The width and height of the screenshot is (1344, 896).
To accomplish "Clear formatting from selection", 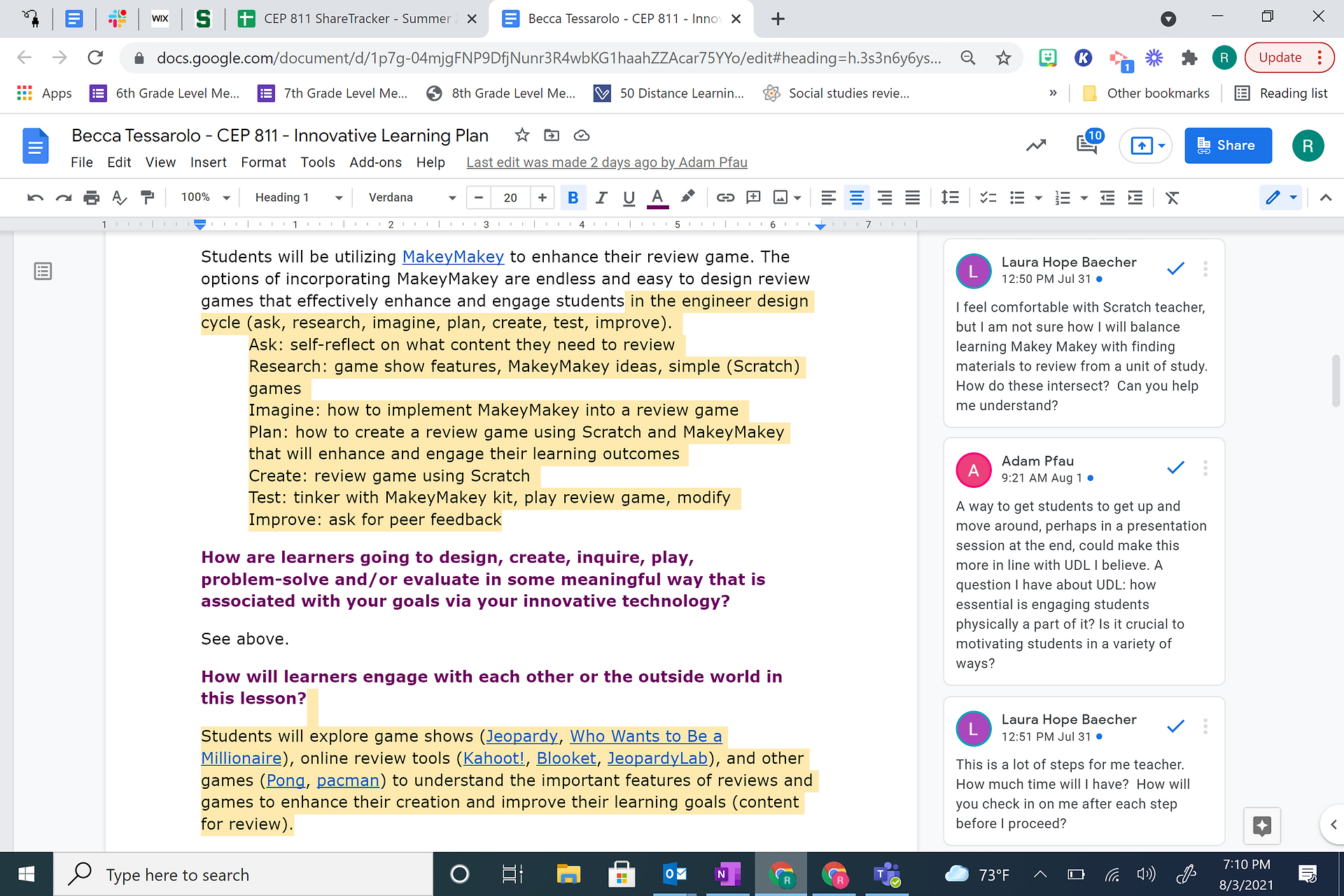I will coord(1172,198).
